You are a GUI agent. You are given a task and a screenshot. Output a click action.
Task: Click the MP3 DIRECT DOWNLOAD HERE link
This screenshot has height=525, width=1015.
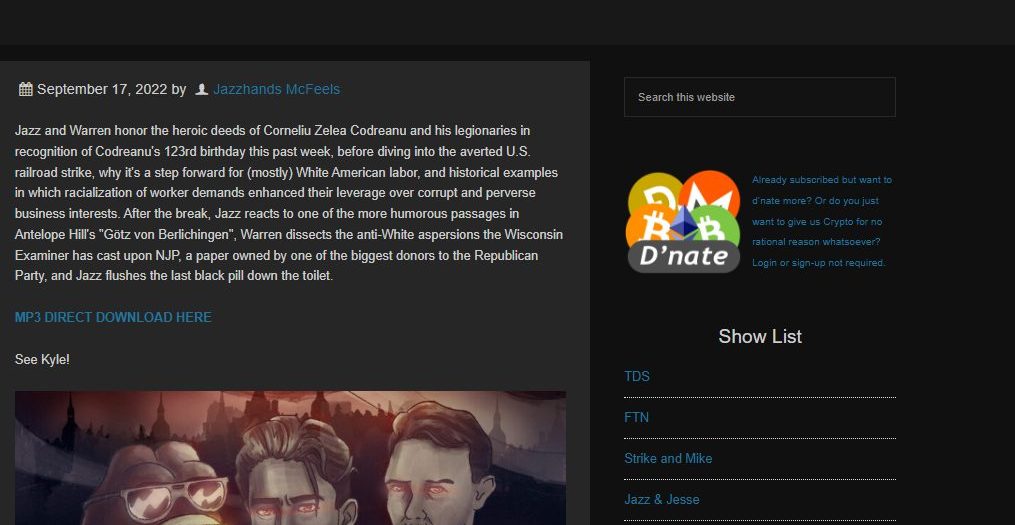(113, 317)
